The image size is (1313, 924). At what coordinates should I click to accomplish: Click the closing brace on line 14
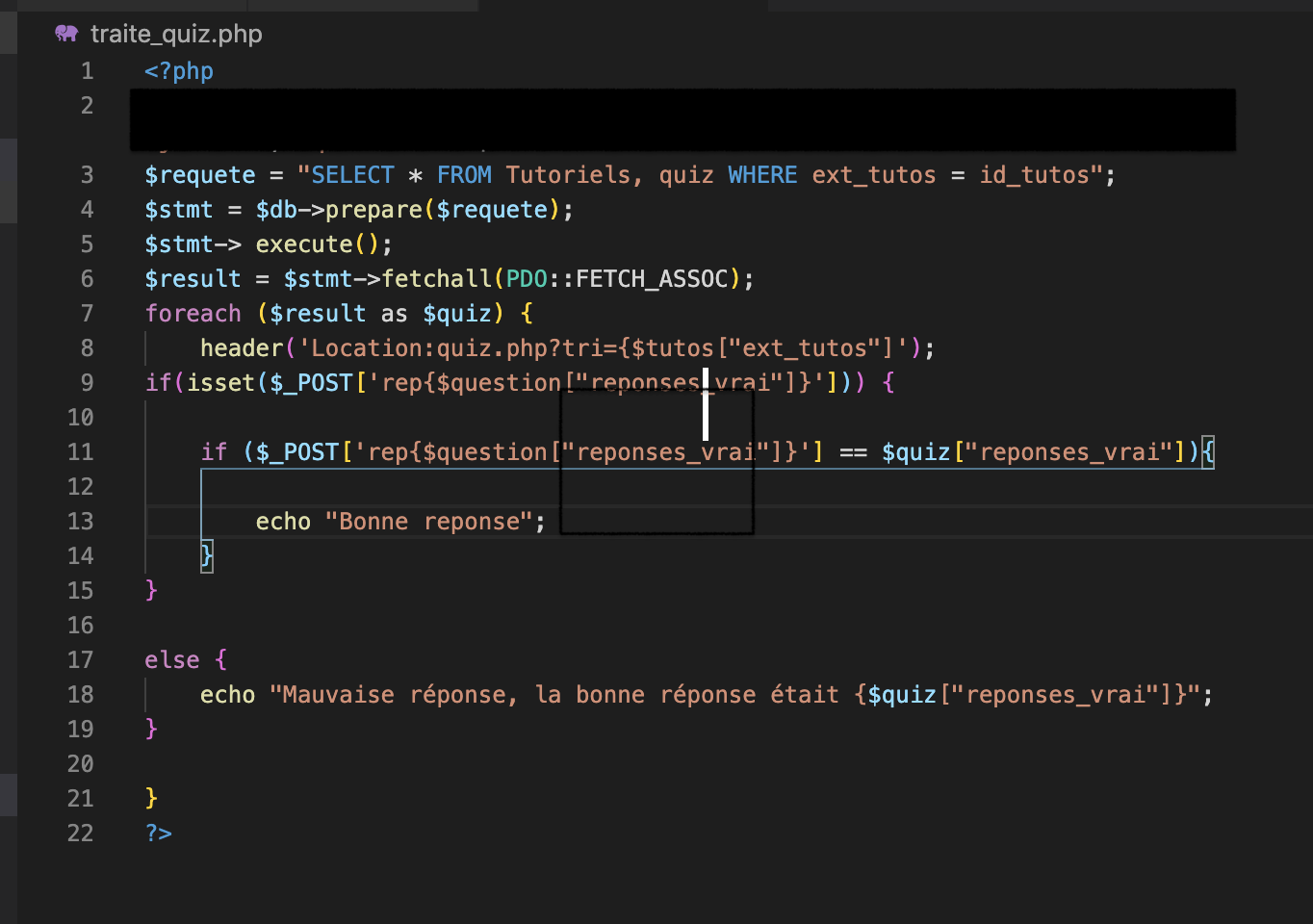tap(205, 555)
